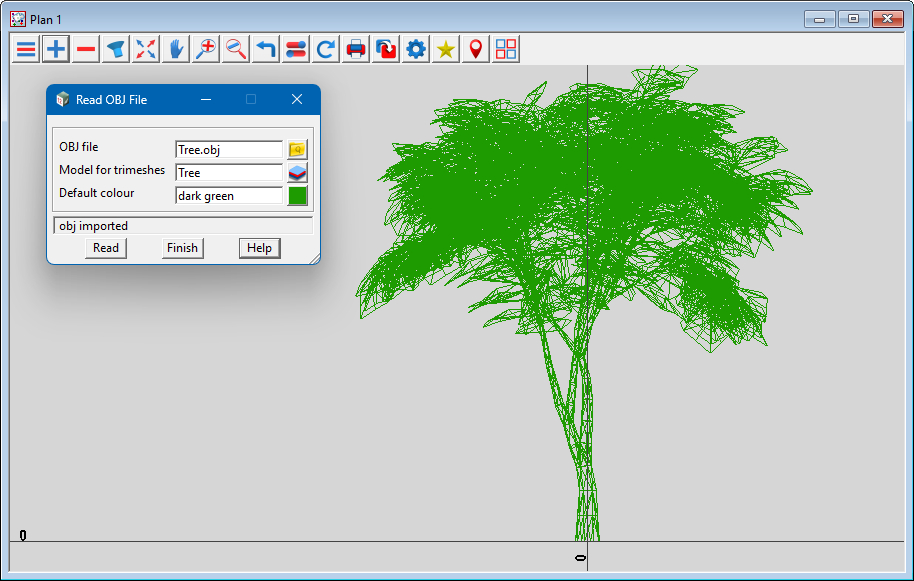Viewport: 914px width, 581px height.
Task: Open the view settings gear
Action: 416,49
